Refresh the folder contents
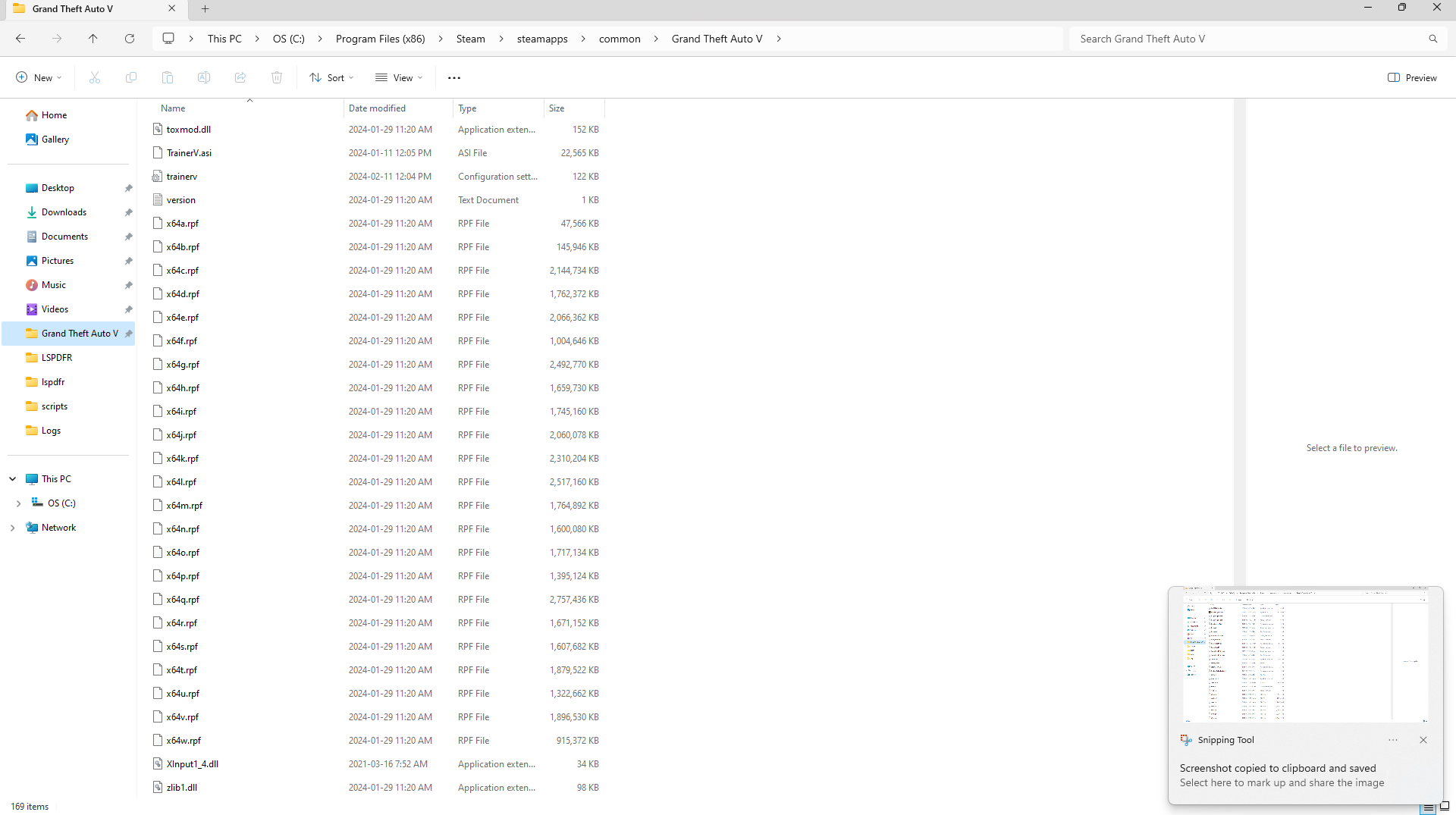 tap(130, 39)
